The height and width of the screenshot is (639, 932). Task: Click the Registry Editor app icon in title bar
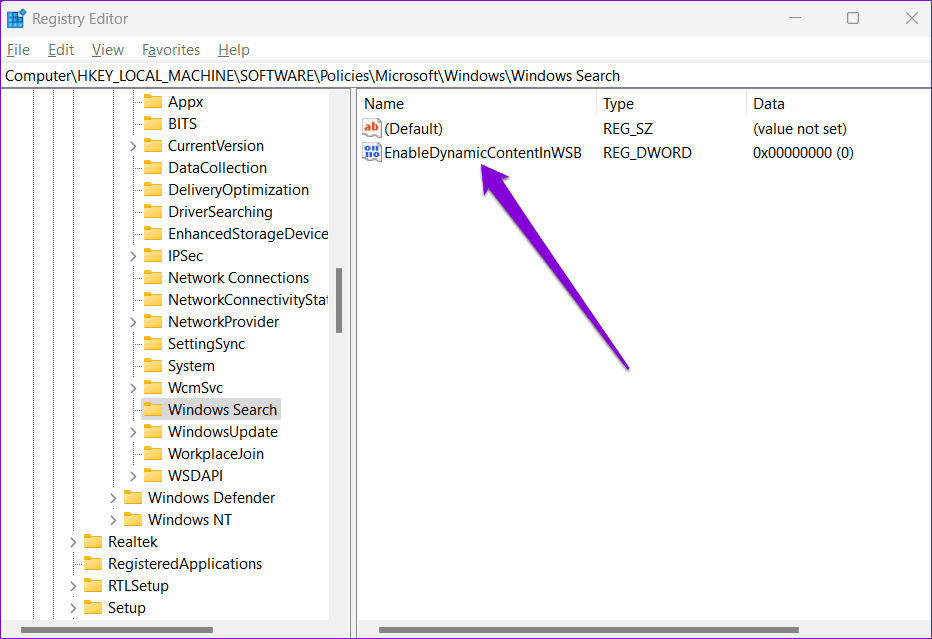point(16,18)
